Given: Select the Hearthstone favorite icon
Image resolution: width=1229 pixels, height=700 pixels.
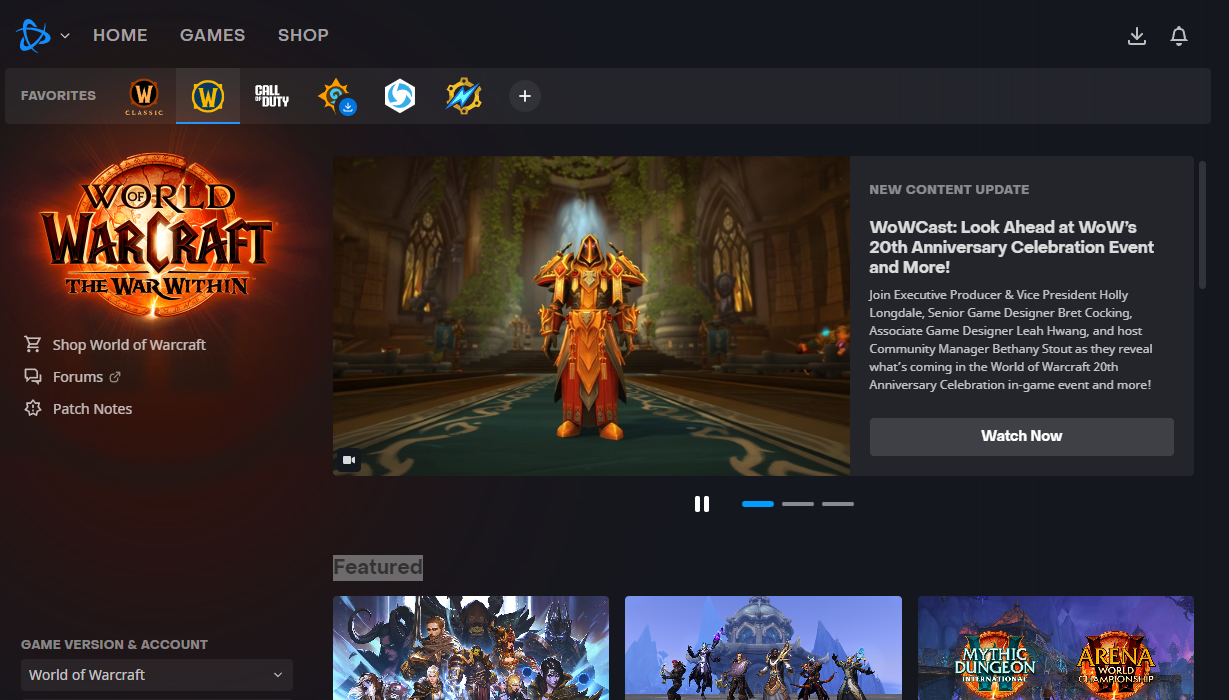Looking at the screenshot, I should pyautogui.click(x=336, y=97).
